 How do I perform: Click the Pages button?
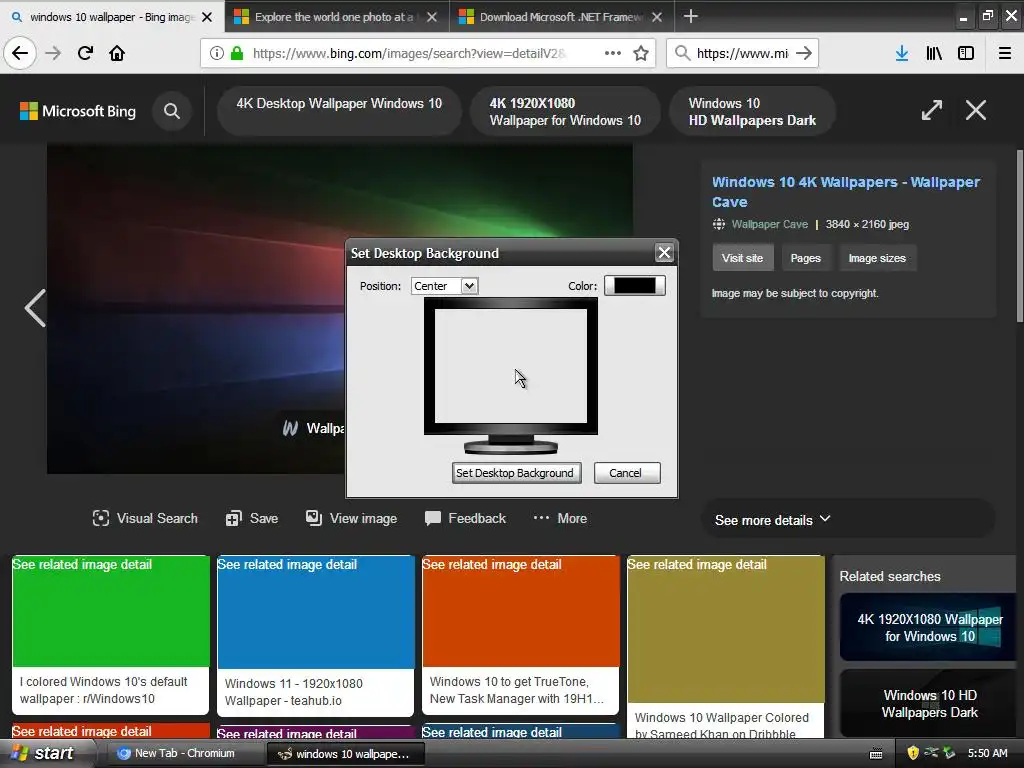(805, 258)
